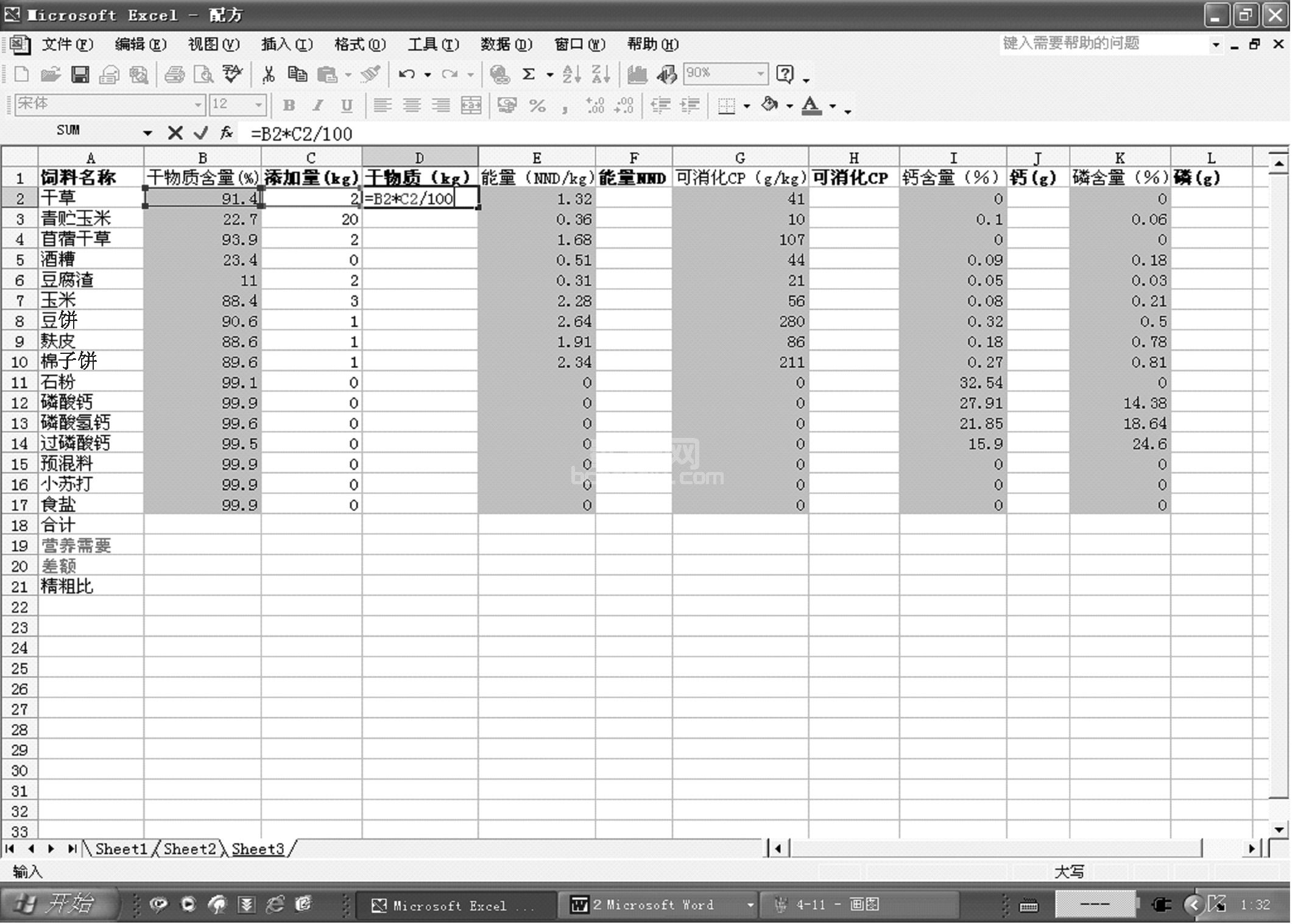
Task: Switch to the Sheet1 tab
Action: pyautogui.click(x=121, y=849)
